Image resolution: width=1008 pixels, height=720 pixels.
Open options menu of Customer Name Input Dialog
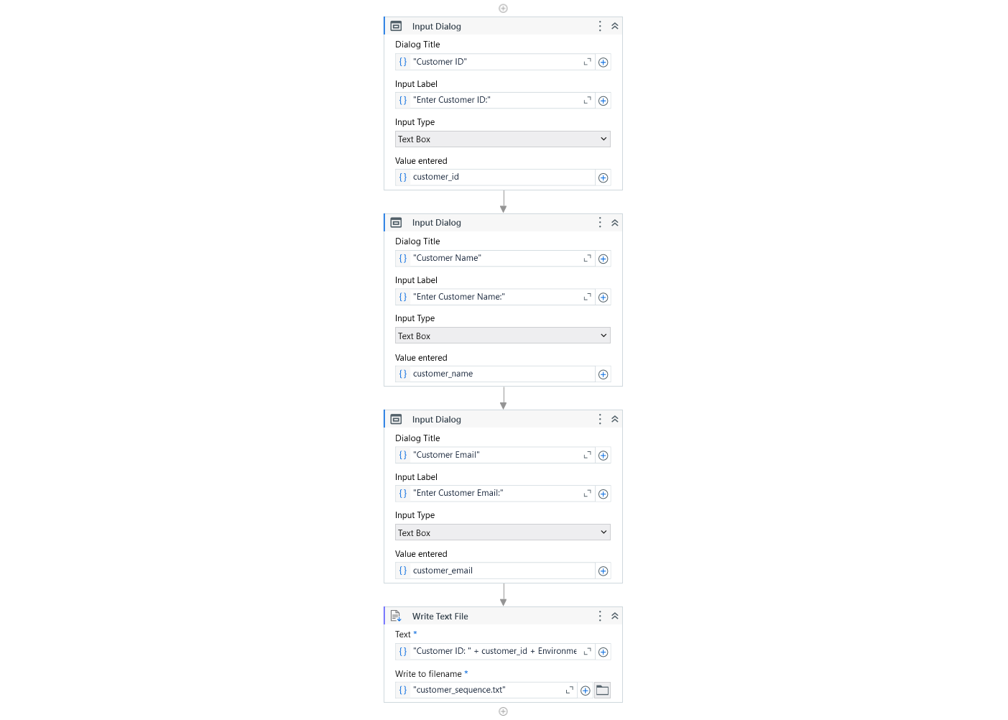click(x=600, y=222)
